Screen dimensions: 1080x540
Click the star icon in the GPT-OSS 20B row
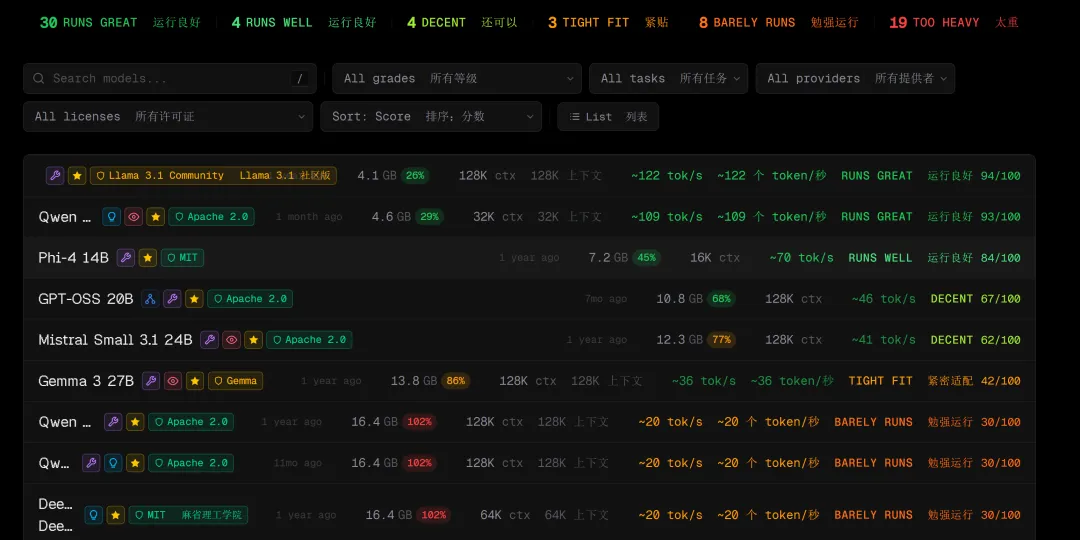pos(194,299)
